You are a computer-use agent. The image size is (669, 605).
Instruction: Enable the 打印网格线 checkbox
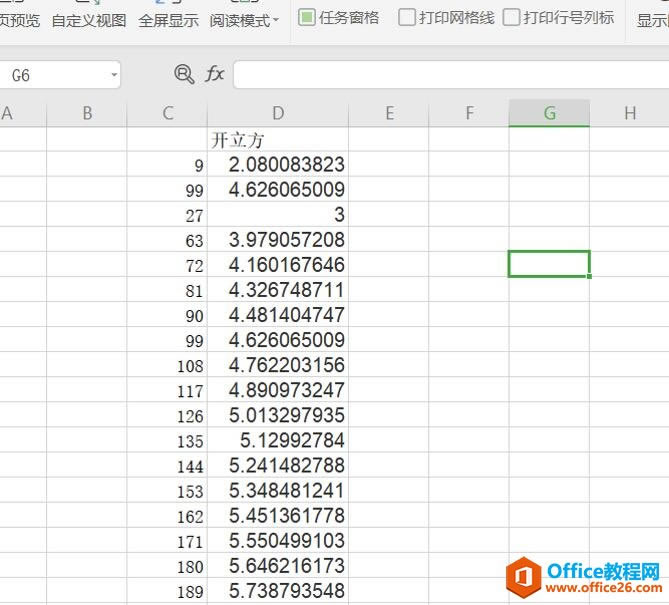(407, 17)
